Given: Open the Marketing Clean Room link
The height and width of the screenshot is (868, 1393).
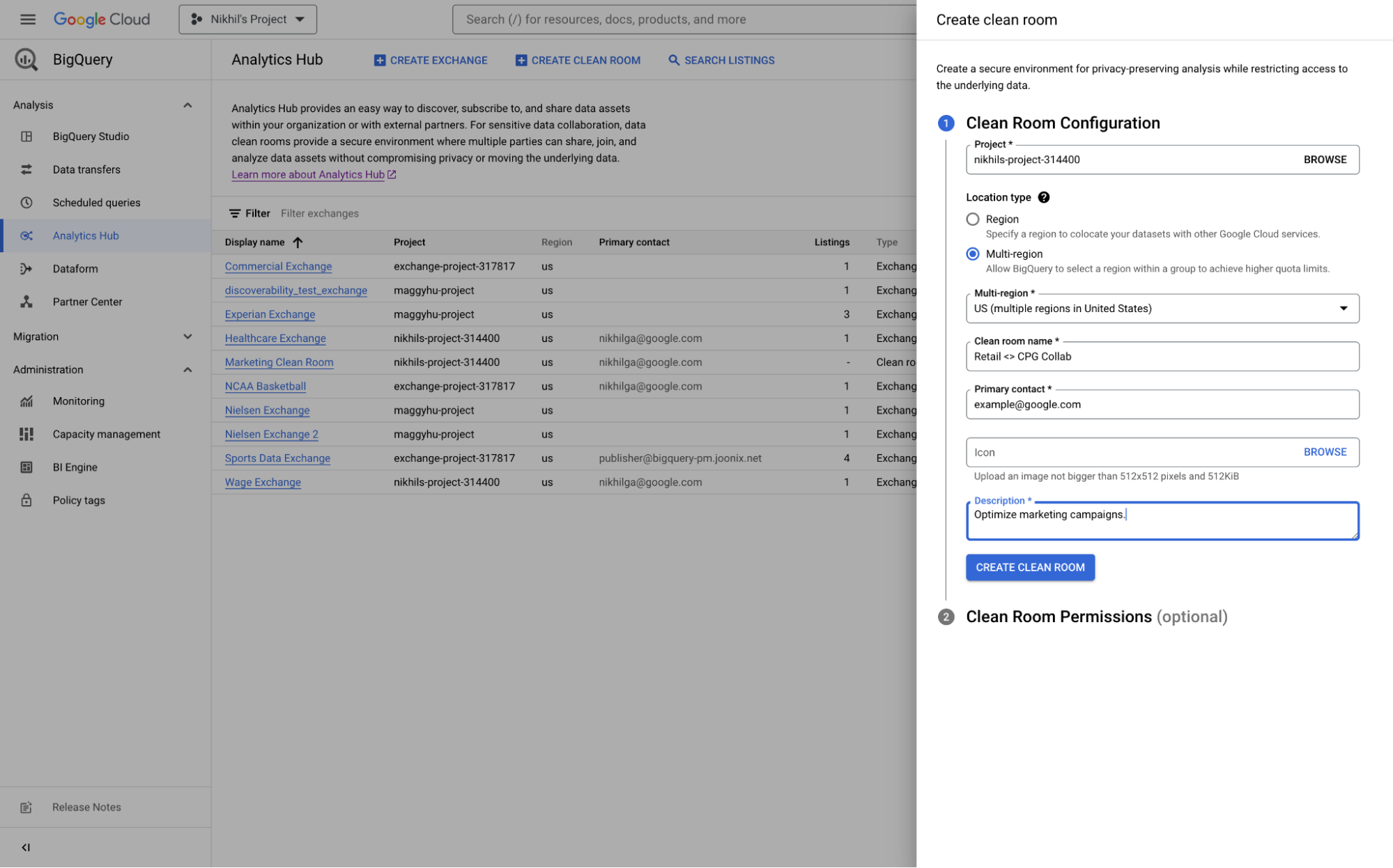Looking at the screenshot, I should [x=279, y=362].
